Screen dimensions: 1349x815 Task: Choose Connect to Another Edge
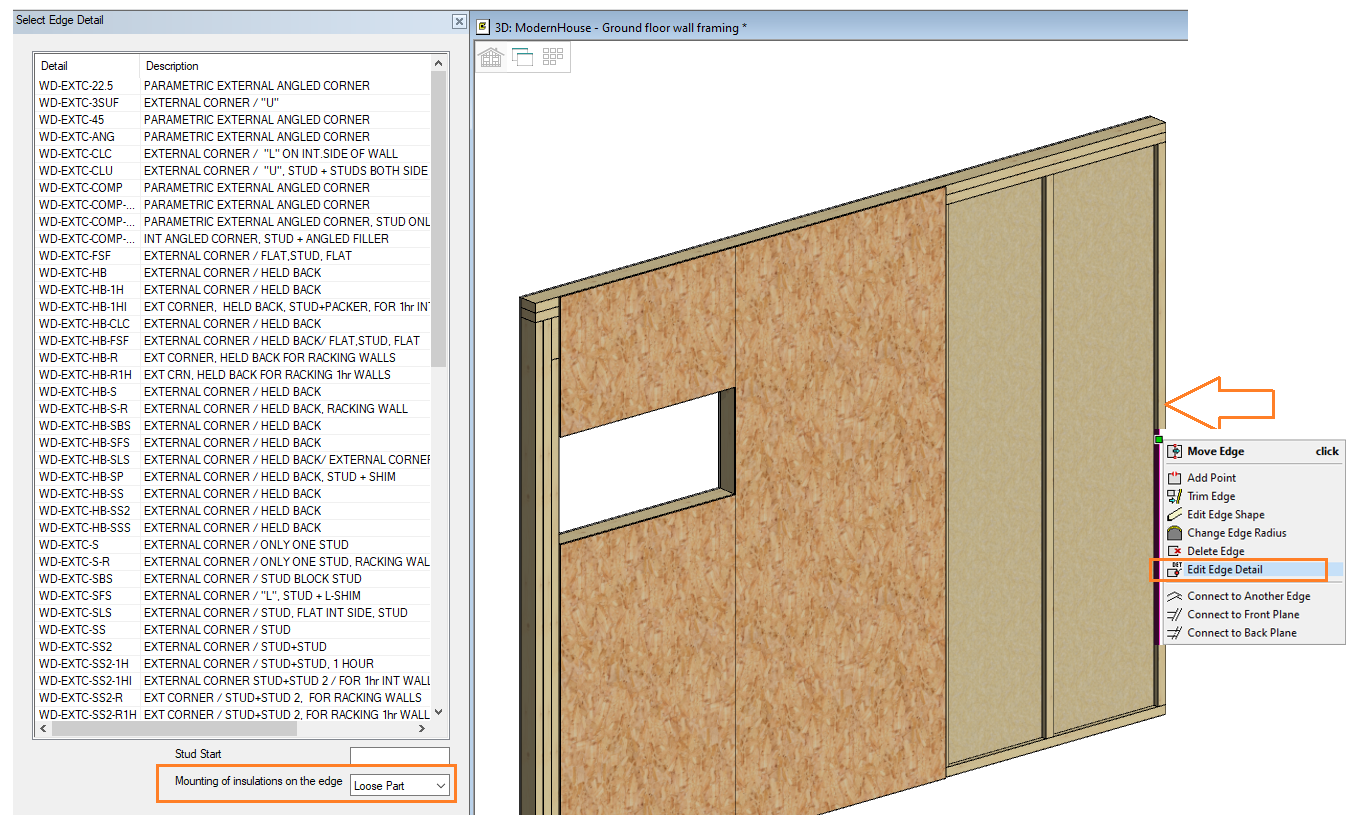point(1248,597)
